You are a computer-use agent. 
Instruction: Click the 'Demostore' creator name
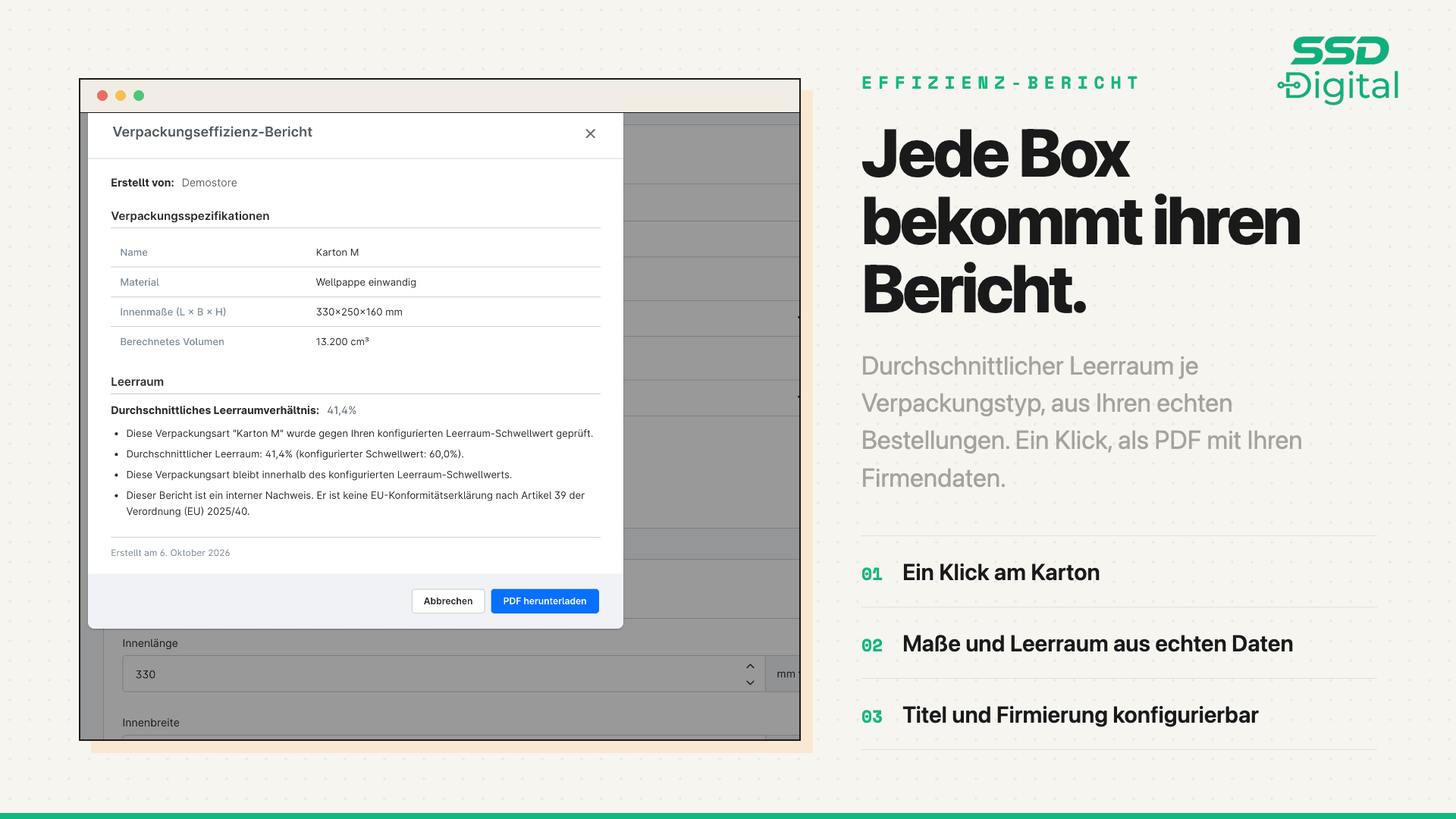(x=209, y=183)
